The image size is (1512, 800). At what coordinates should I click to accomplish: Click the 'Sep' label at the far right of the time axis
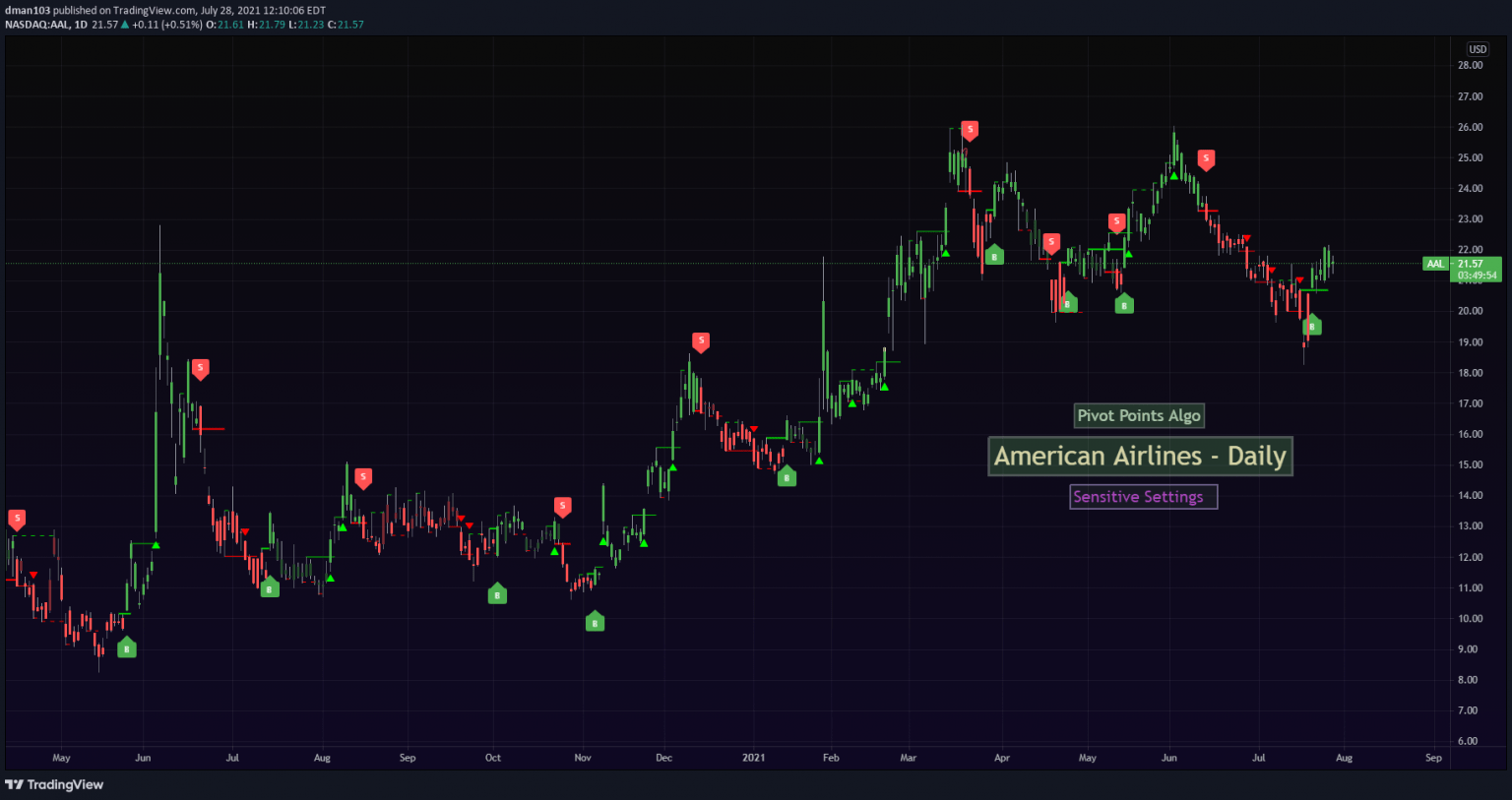click(x=1433, y=758)
